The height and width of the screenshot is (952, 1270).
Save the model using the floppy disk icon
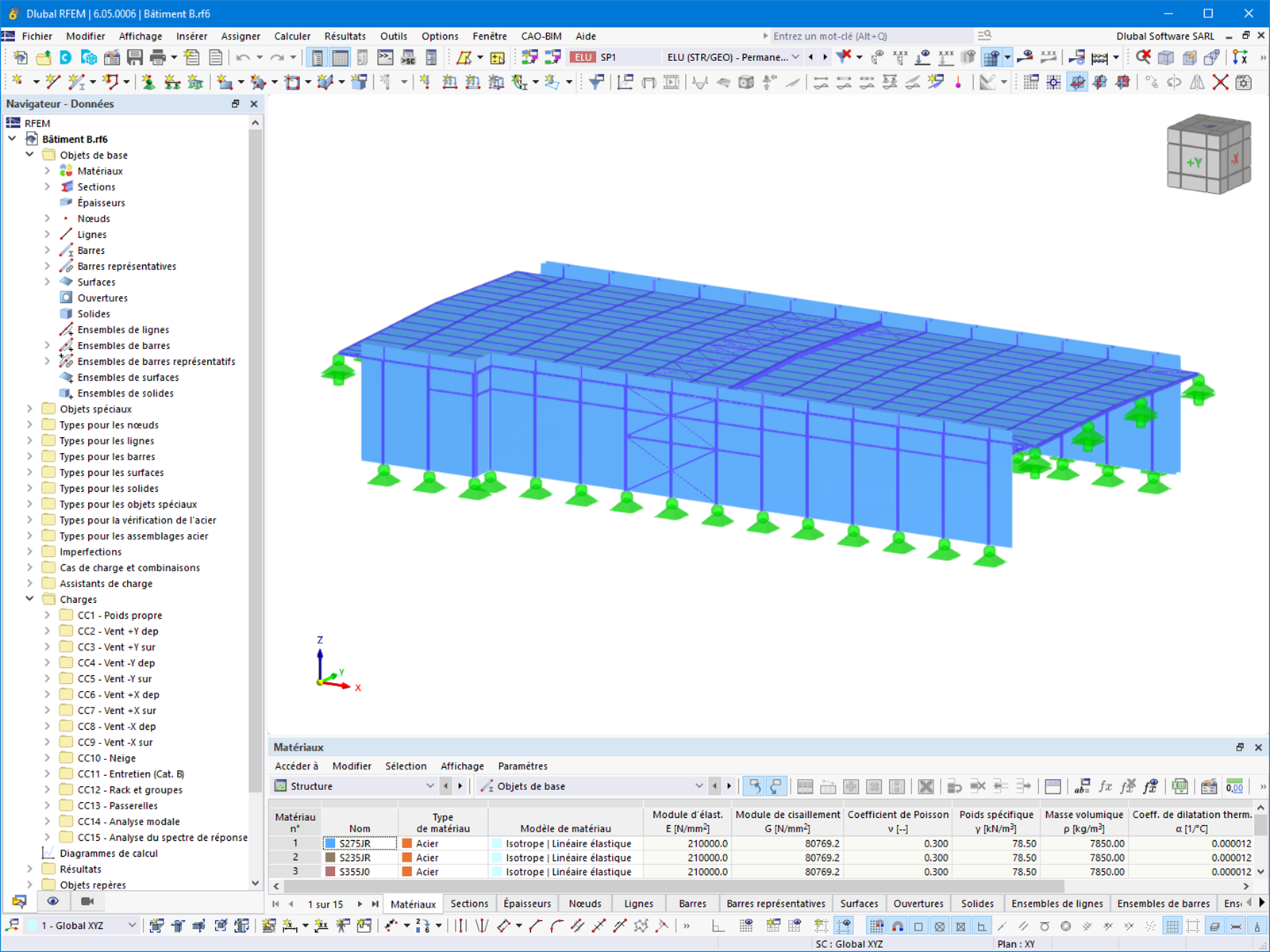(x=135, y=57)
